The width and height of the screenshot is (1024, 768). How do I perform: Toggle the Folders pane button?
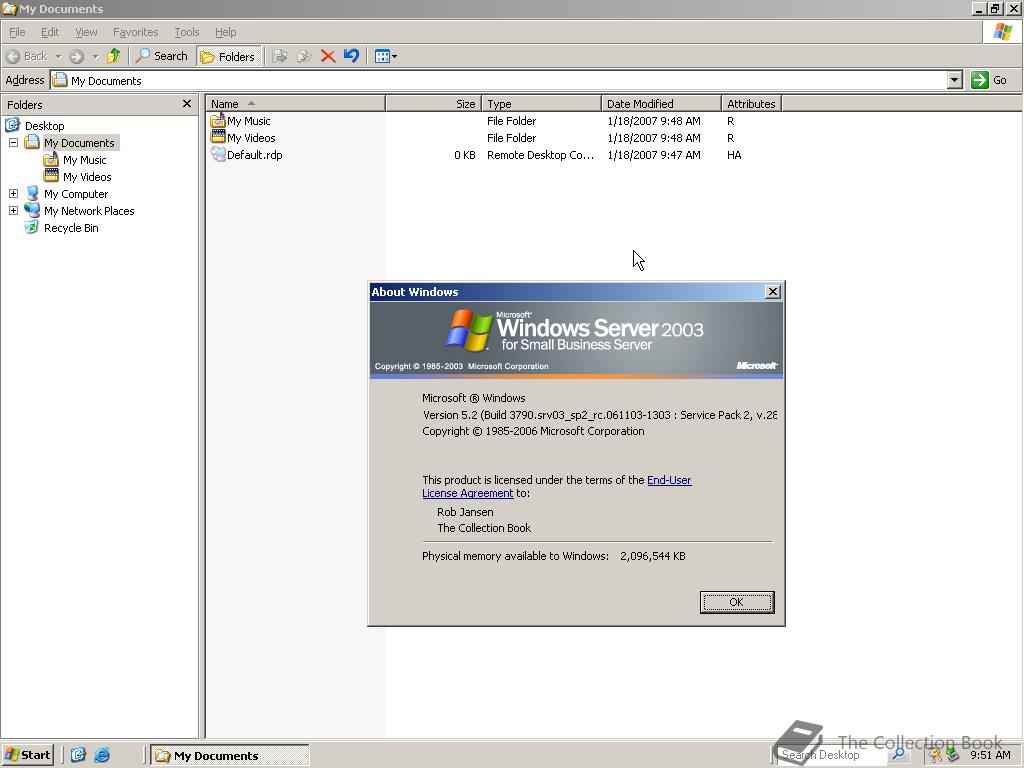click(229, 57)
